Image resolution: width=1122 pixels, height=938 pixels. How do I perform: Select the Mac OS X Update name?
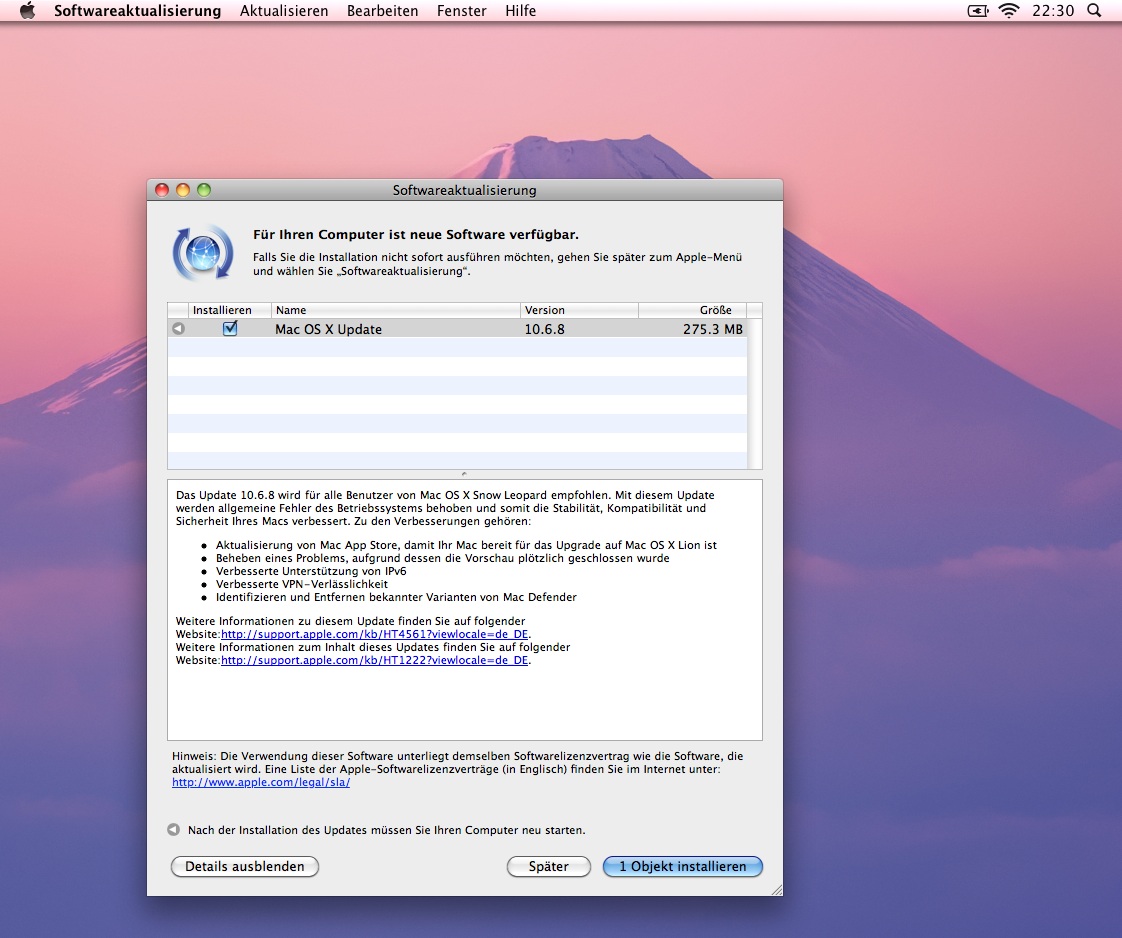(x=328, y=329)
